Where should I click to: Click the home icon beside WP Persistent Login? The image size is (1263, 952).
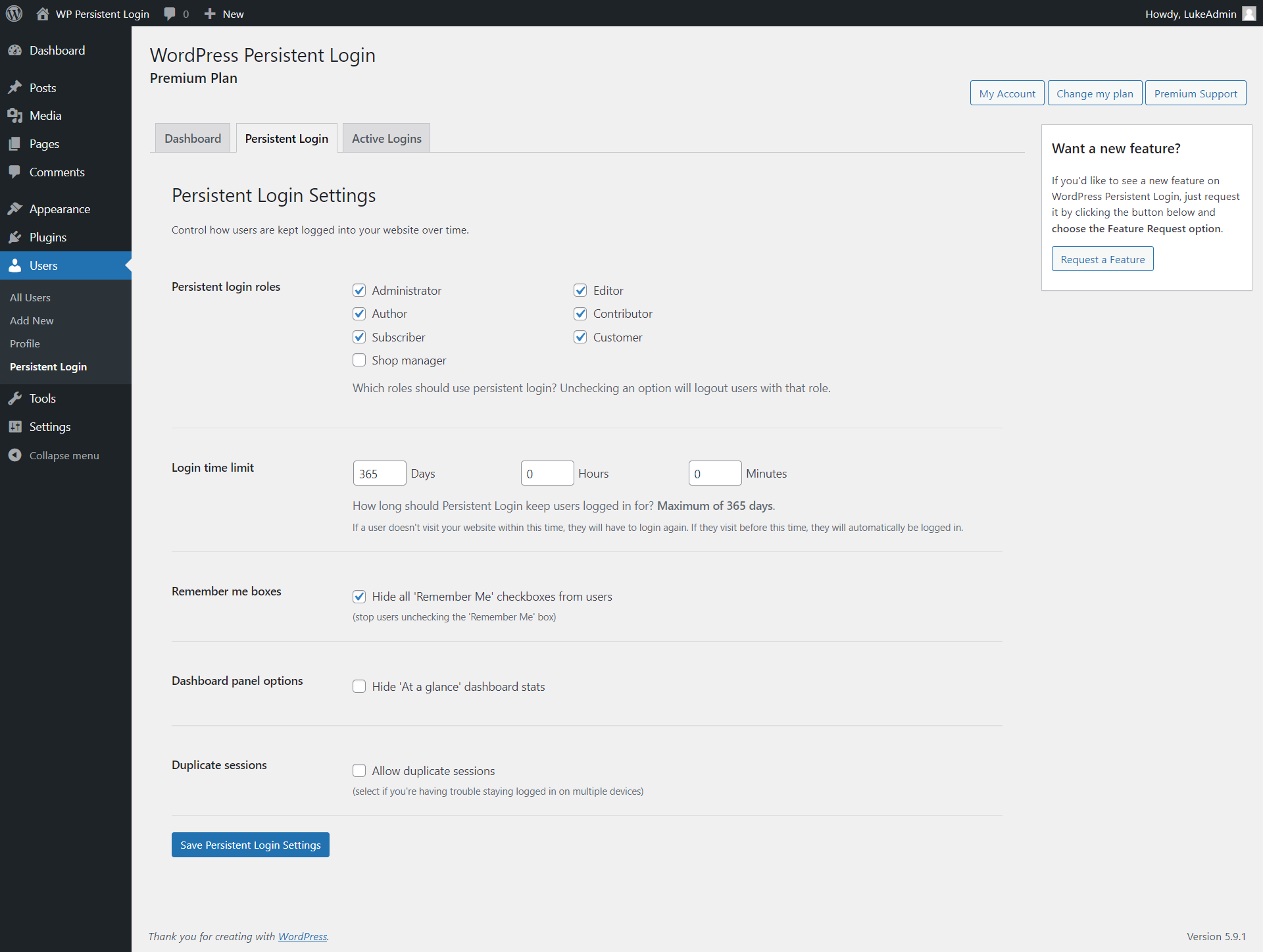43,14
